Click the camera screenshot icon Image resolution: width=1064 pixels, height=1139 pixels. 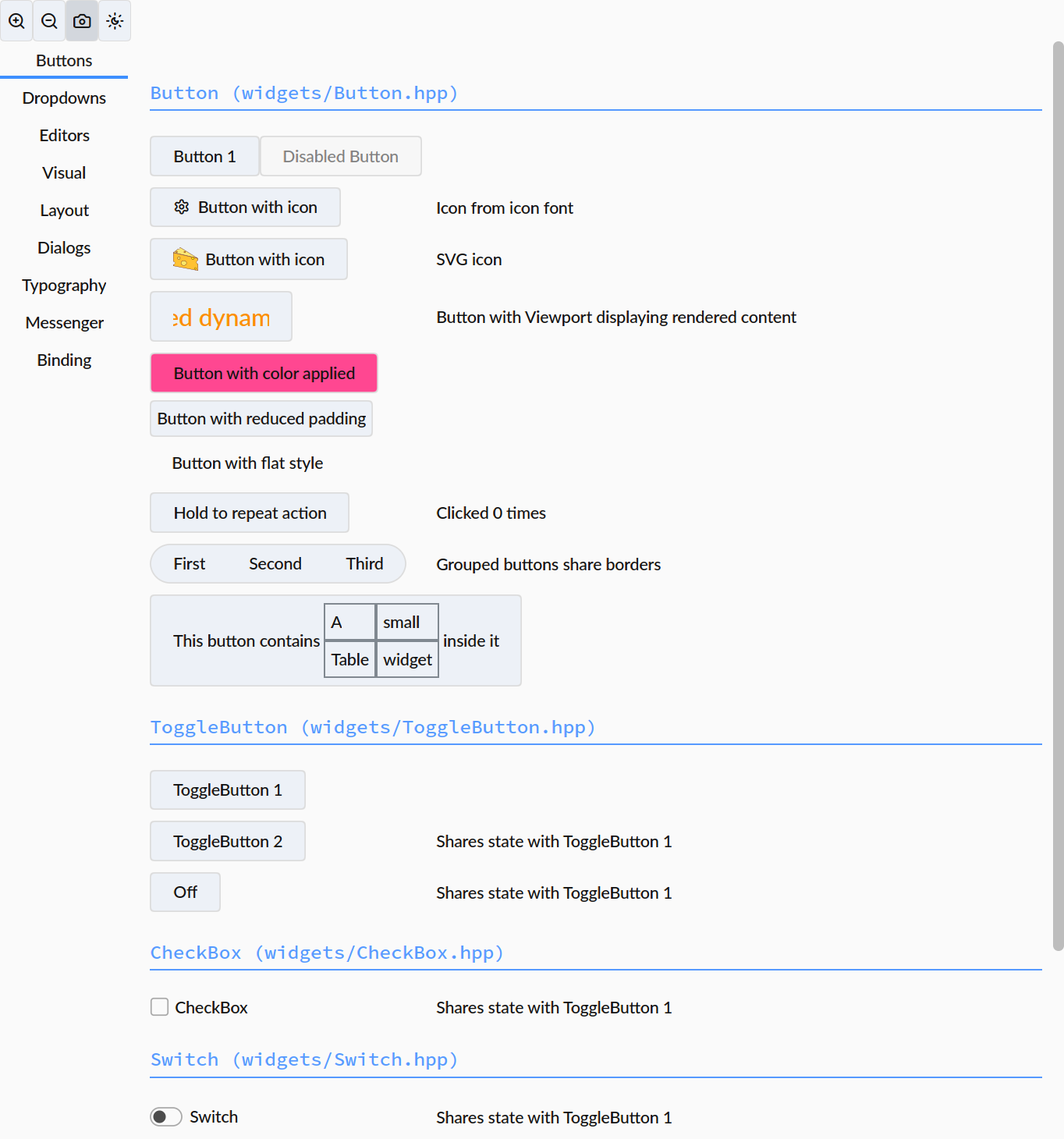pos(82,21)
